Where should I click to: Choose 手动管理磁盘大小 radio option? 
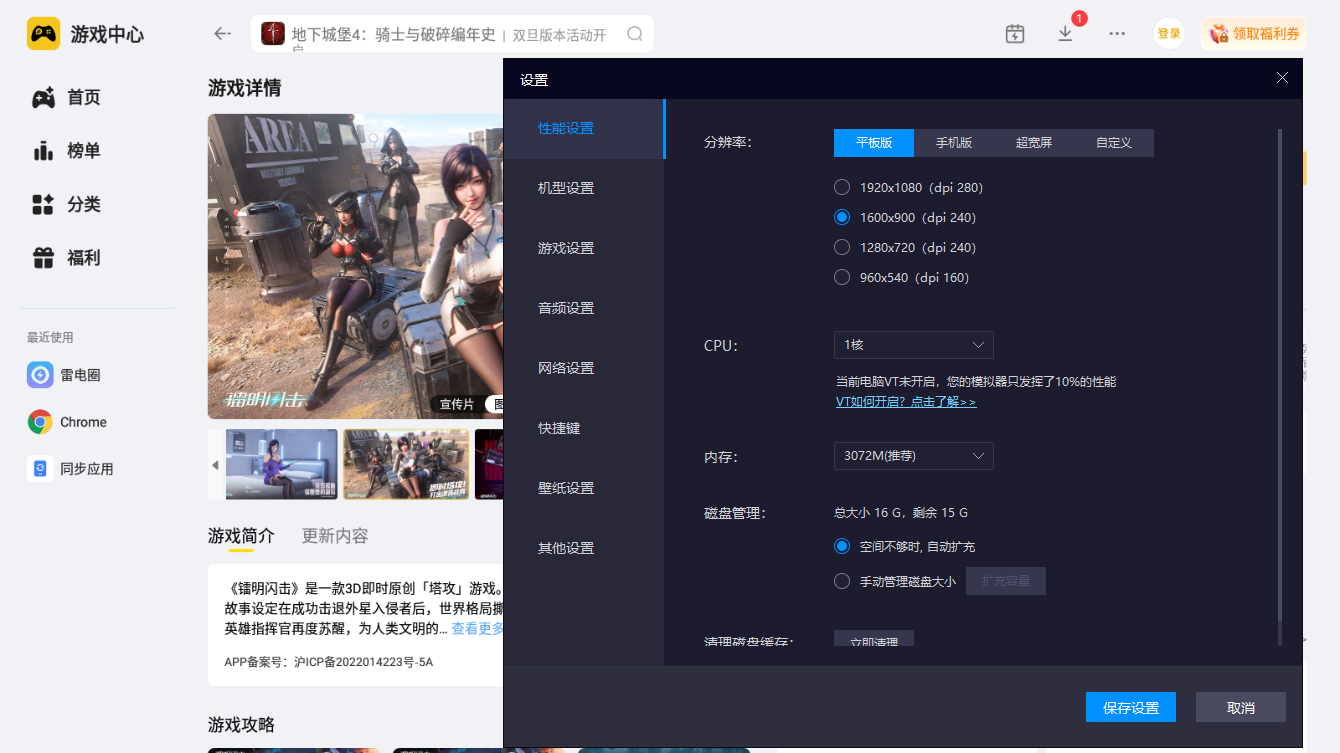[842, 581]
